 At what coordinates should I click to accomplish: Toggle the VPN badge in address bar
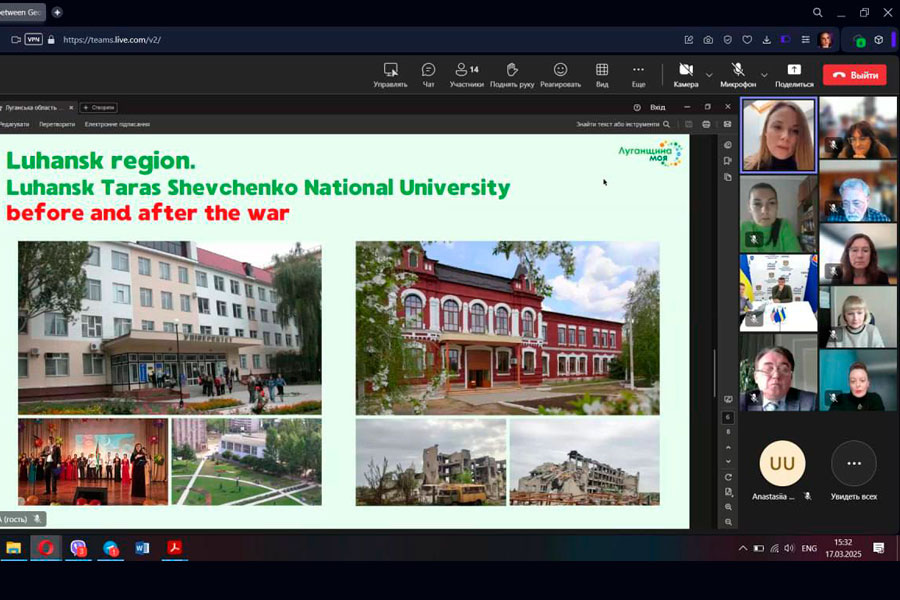33,40
